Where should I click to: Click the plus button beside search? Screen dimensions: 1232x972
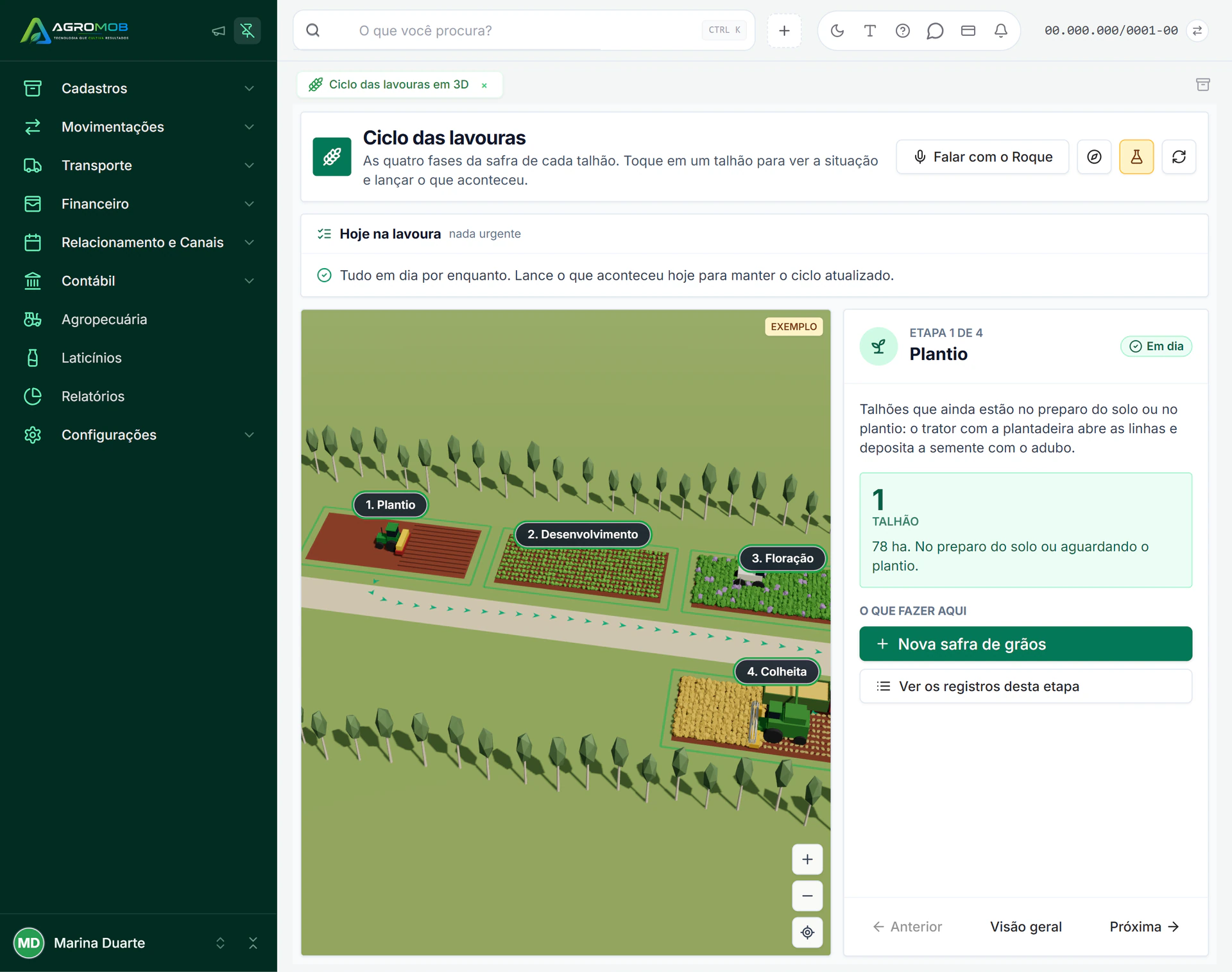pyautogui.click(x=784, y=30)
